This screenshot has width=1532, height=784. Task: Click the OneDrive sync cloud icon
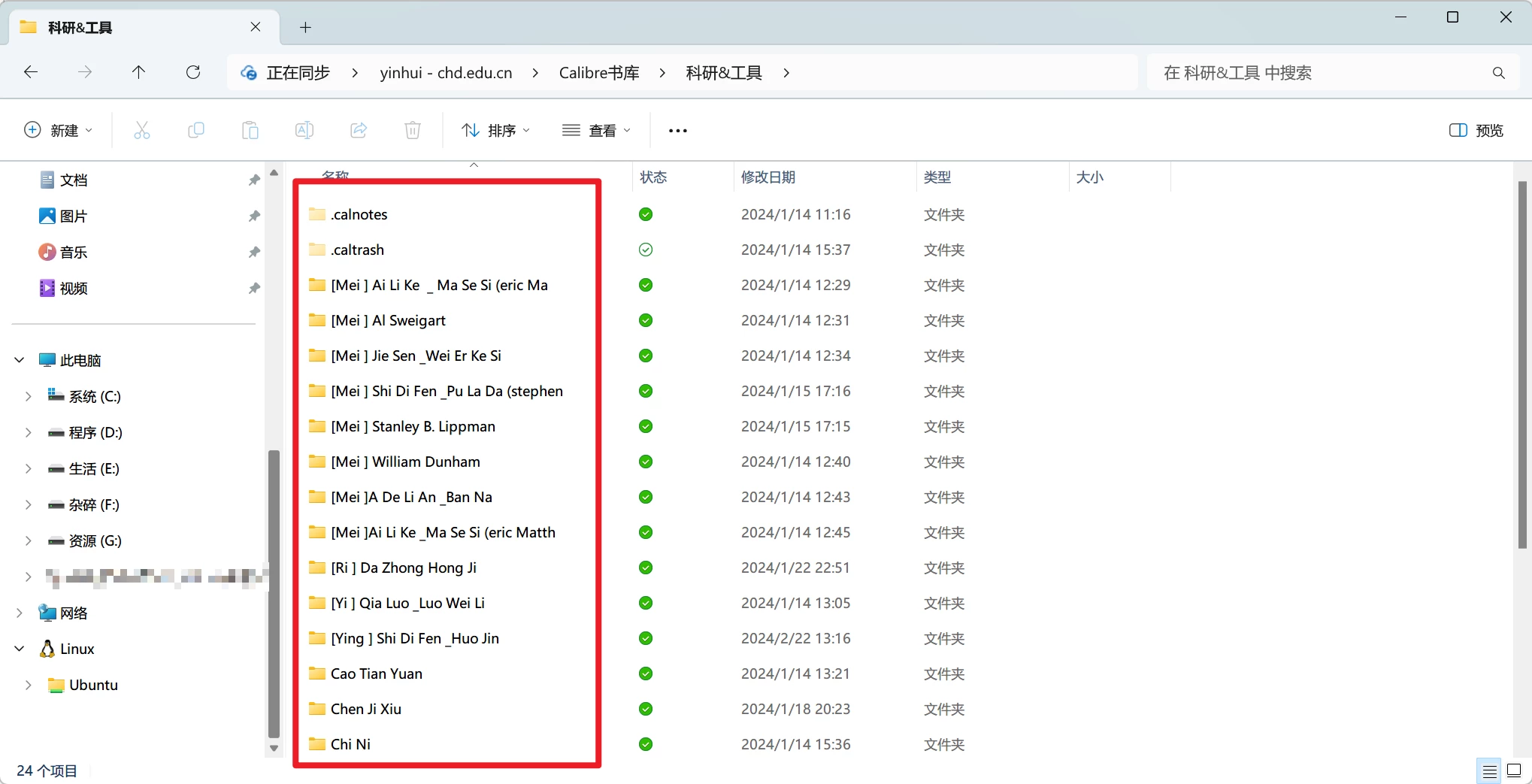coord(249,73)
